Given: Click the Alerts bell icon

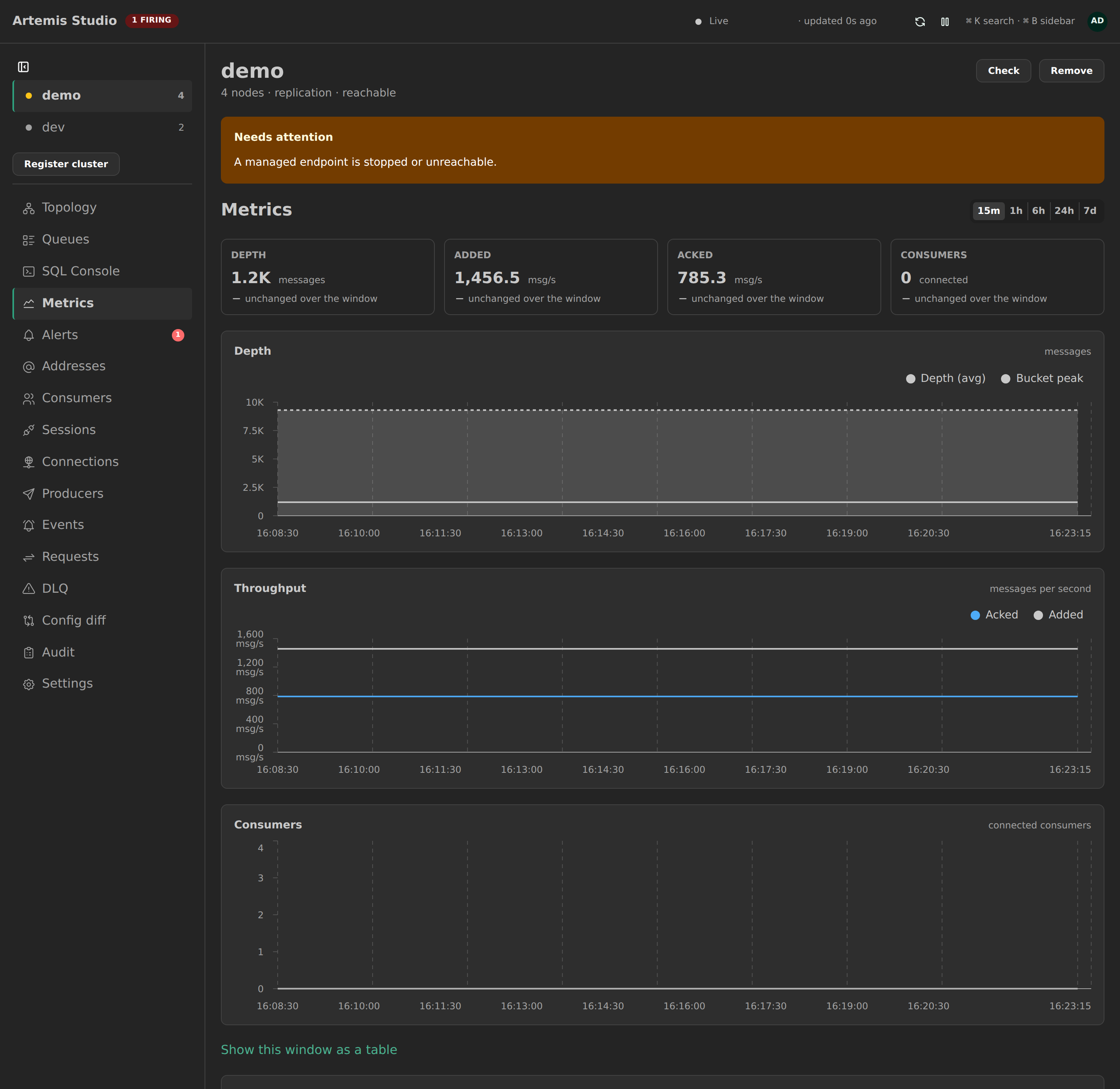Looking at the screenshot, I should point(29,335).
